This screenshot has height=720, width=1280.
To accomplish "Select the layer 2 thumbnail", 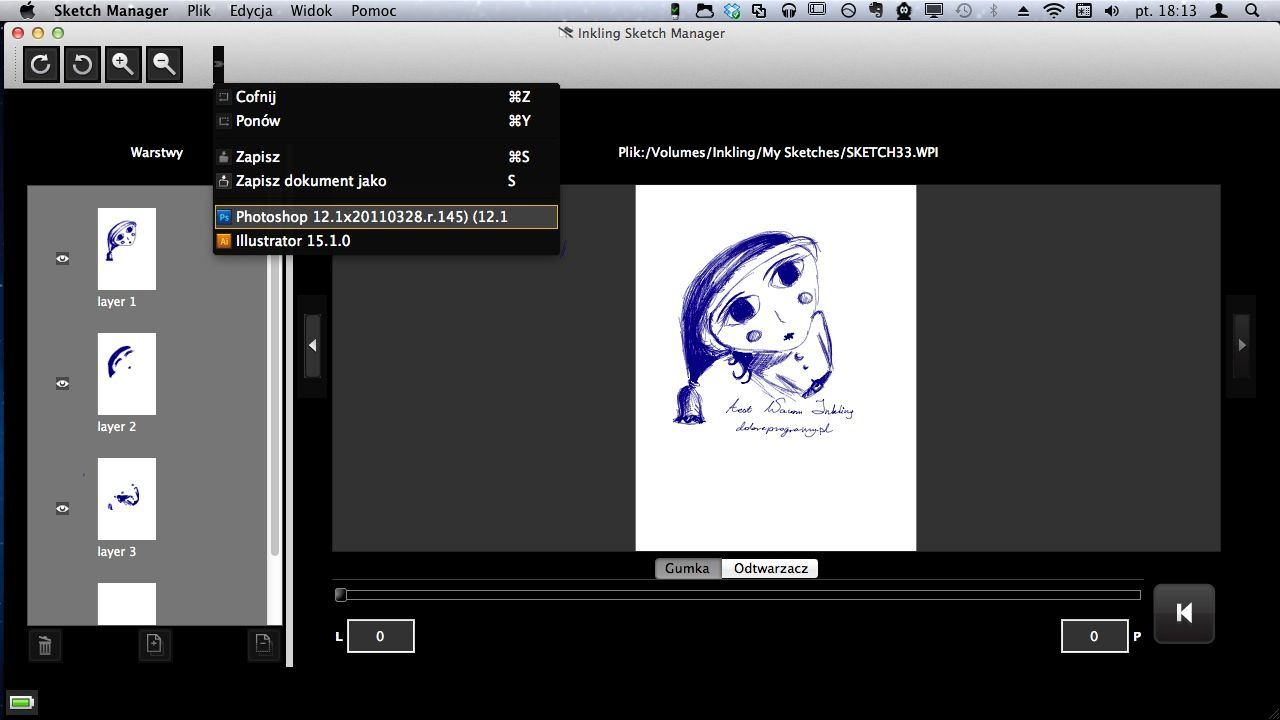I will 127,374.
